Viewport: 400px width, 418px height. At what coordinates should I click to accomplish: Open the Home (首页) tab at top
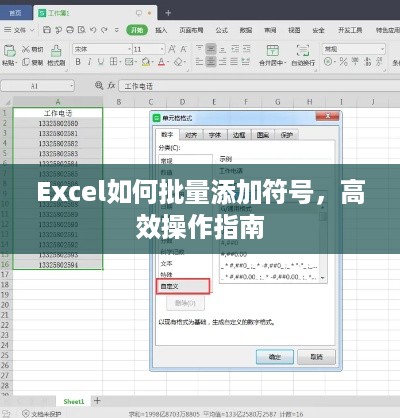click(15, 13)
